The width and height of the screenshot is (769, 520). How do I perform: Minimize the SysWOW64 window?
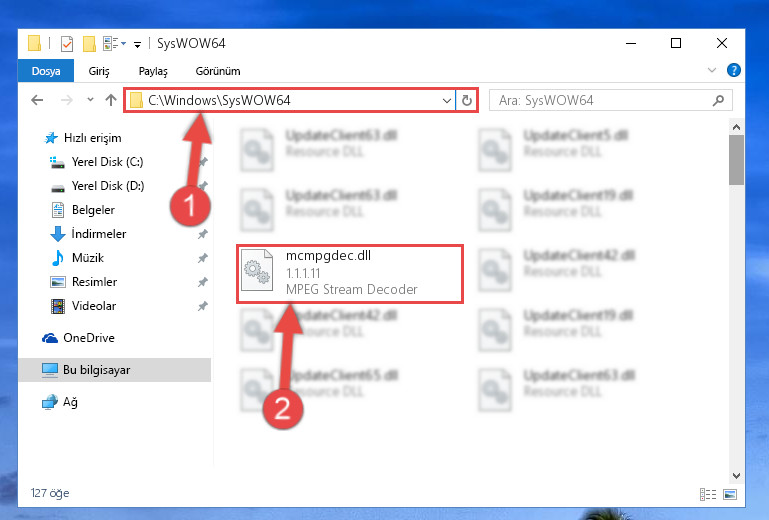631,44
